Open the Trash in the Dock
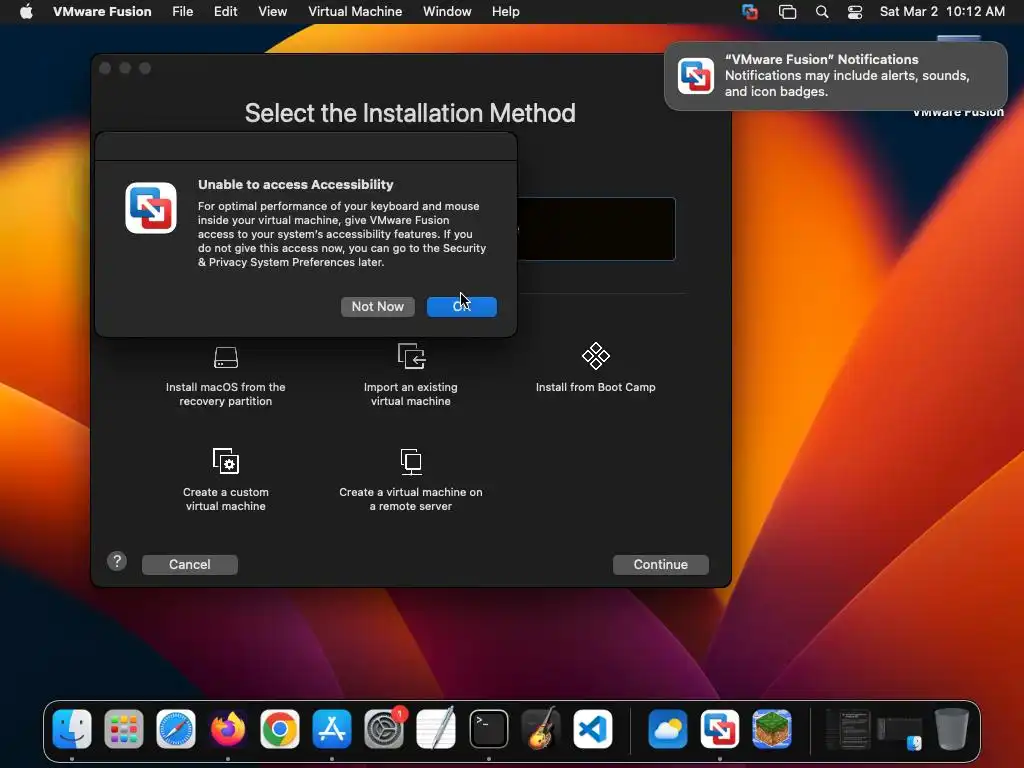Image resolution: width=1024 pixels, height=768 pixels. click(952, 728)
